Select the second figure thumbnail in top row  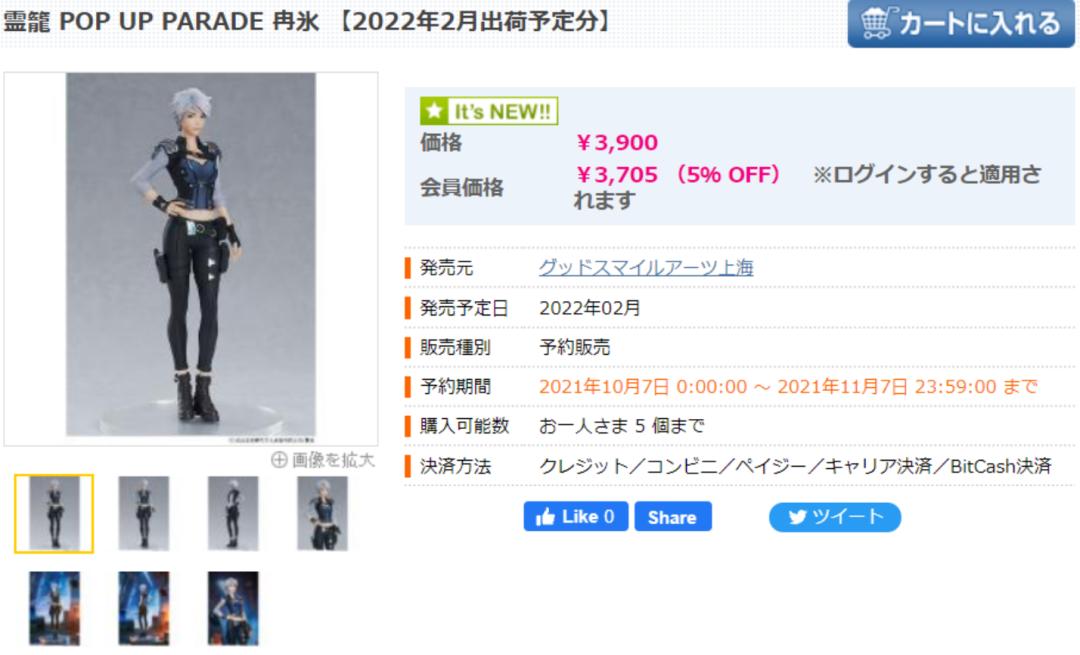click(x=143, y=514)
